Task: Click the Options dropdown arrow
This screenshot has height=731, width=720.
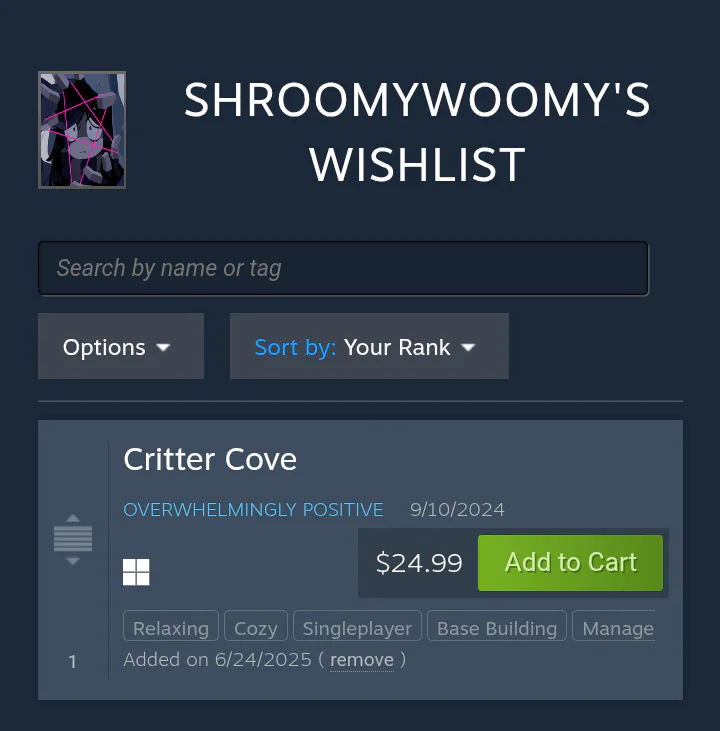Action: [x=163, y=347]
